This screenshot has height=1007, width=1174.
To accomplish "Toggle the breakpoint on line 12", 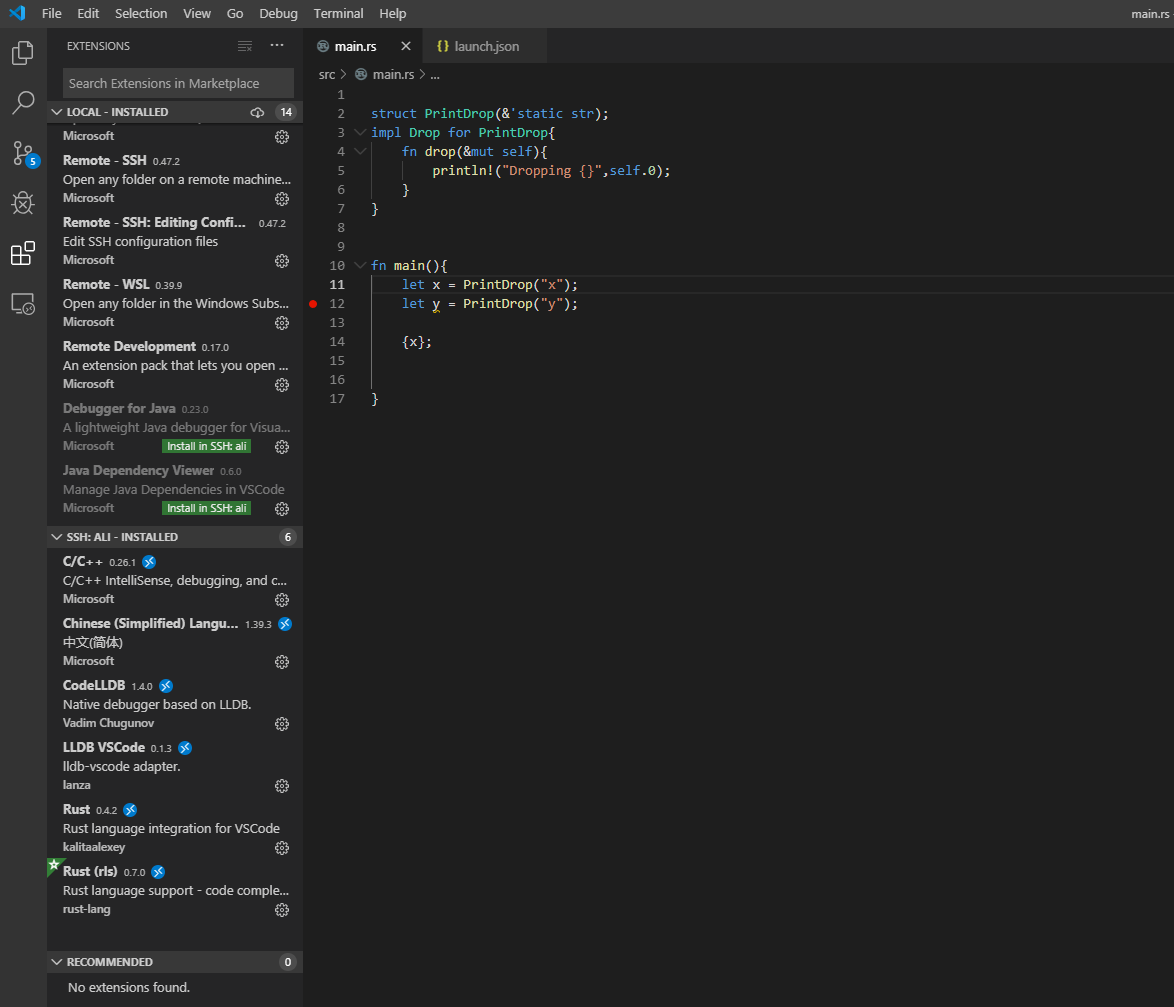I will point(313,304).
